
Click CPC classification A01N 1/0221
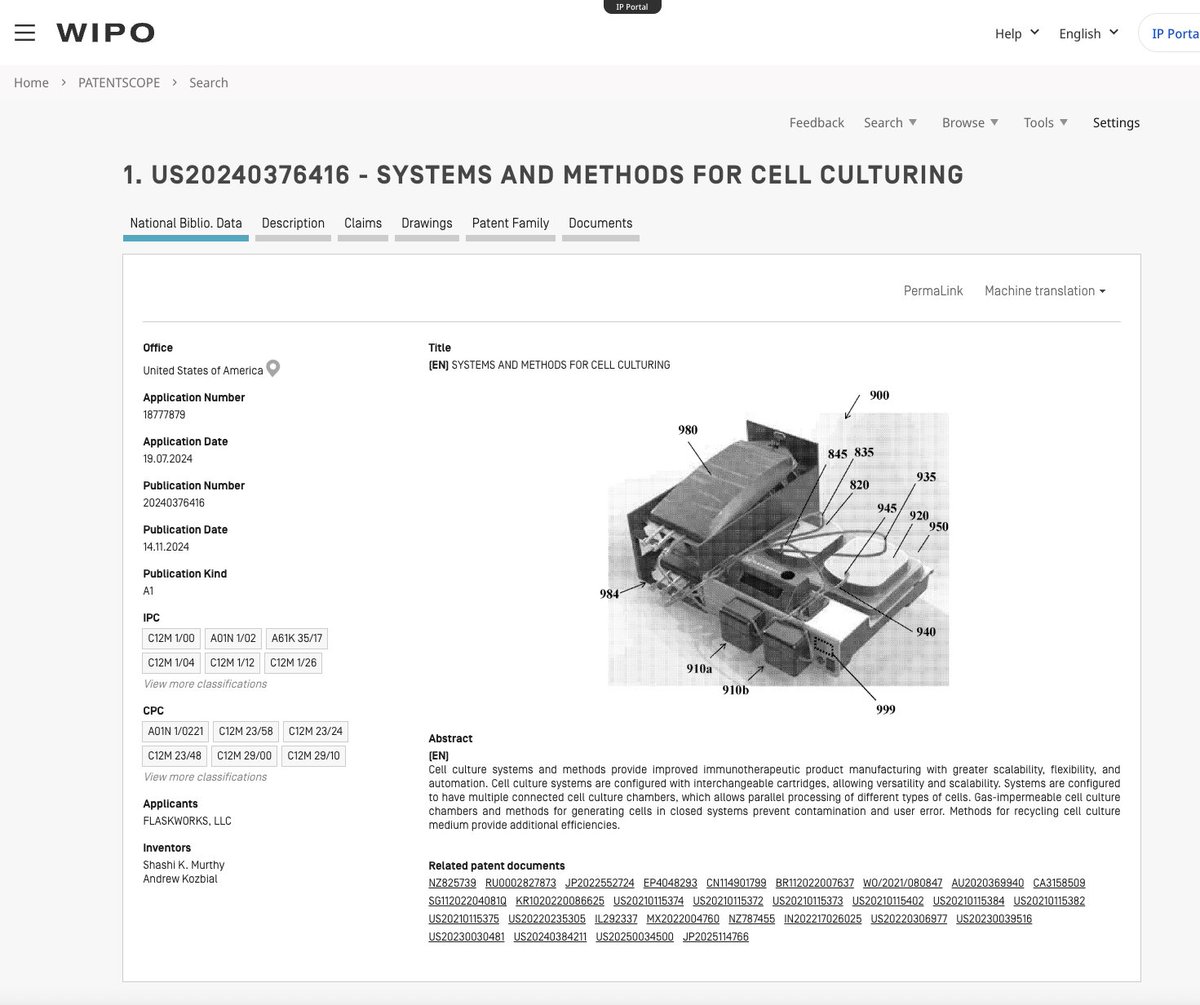[176, 731]
